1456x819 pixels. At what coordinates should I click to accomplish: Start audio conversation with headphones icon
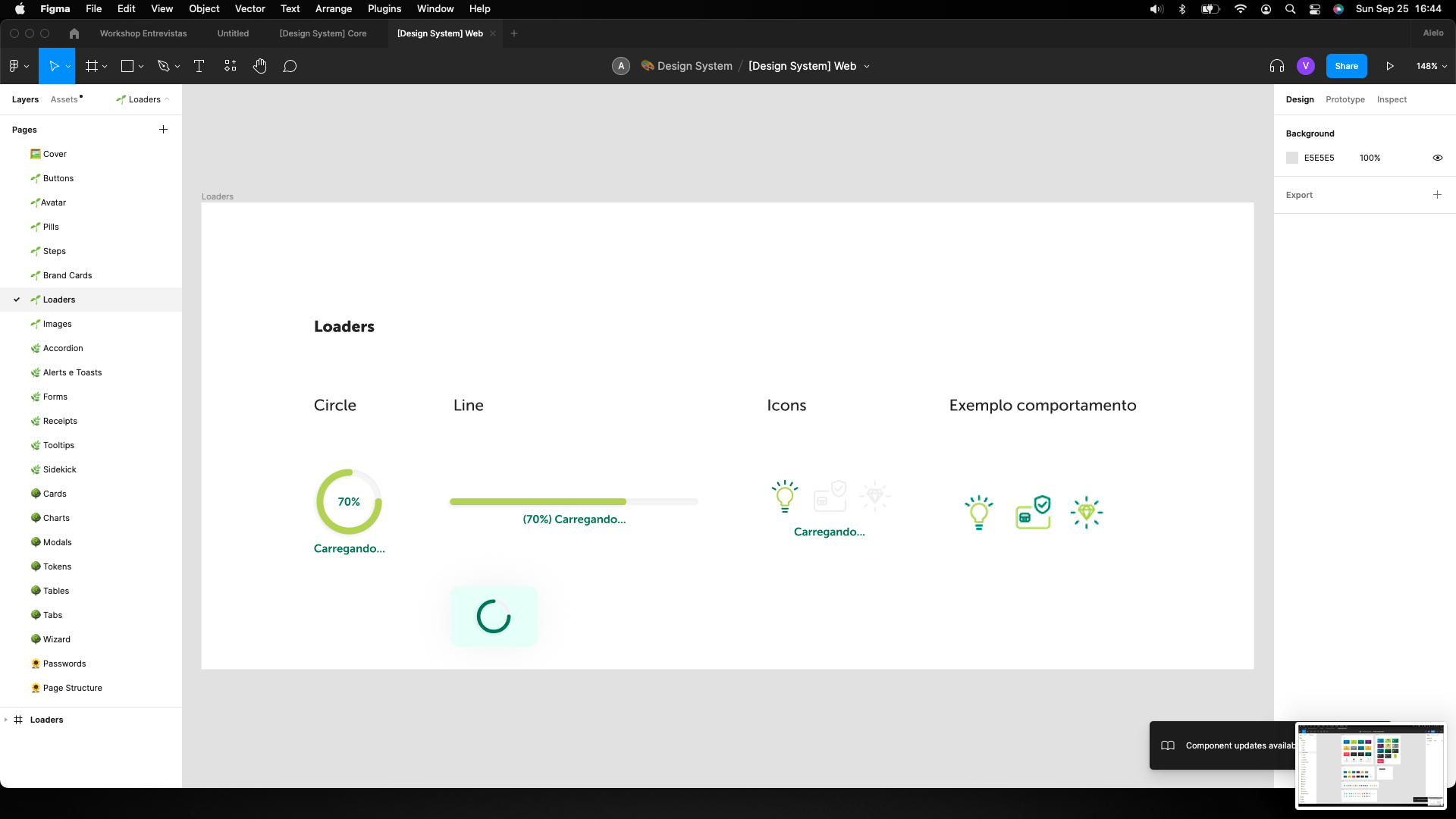(x=1277, y=66)
